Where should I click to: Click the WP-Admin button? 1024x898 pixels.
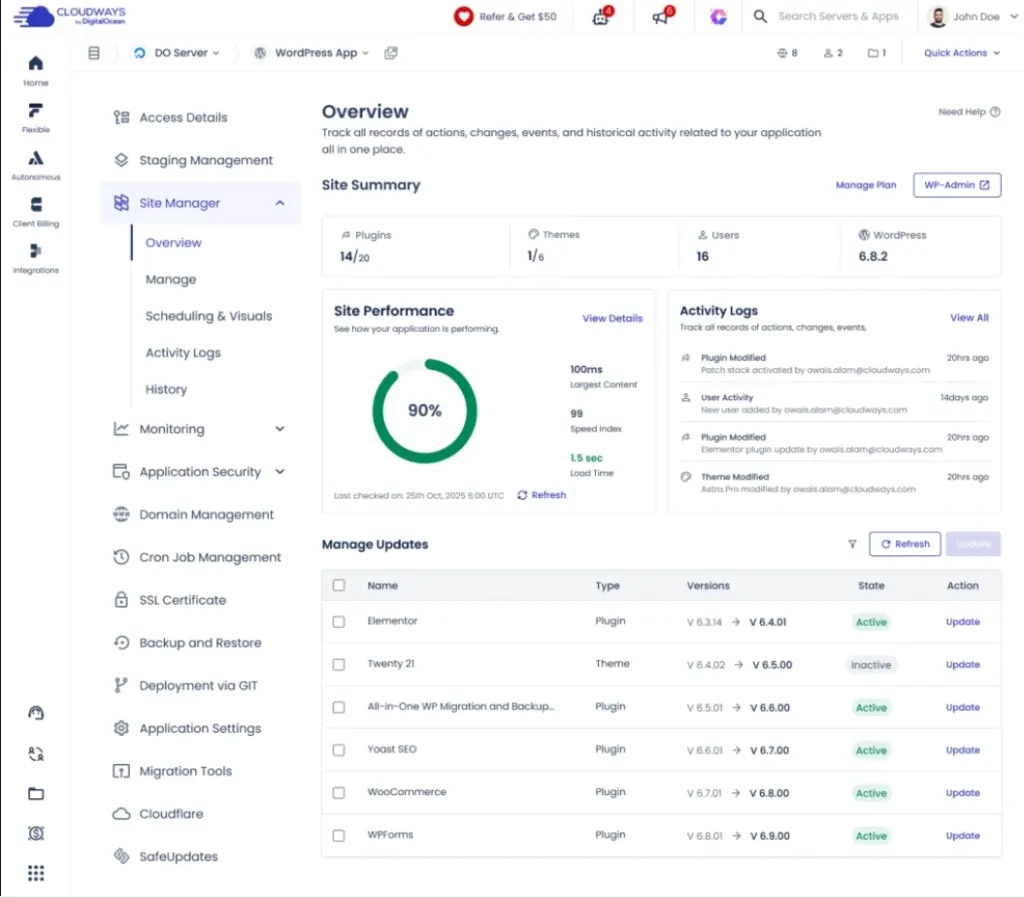957,185
